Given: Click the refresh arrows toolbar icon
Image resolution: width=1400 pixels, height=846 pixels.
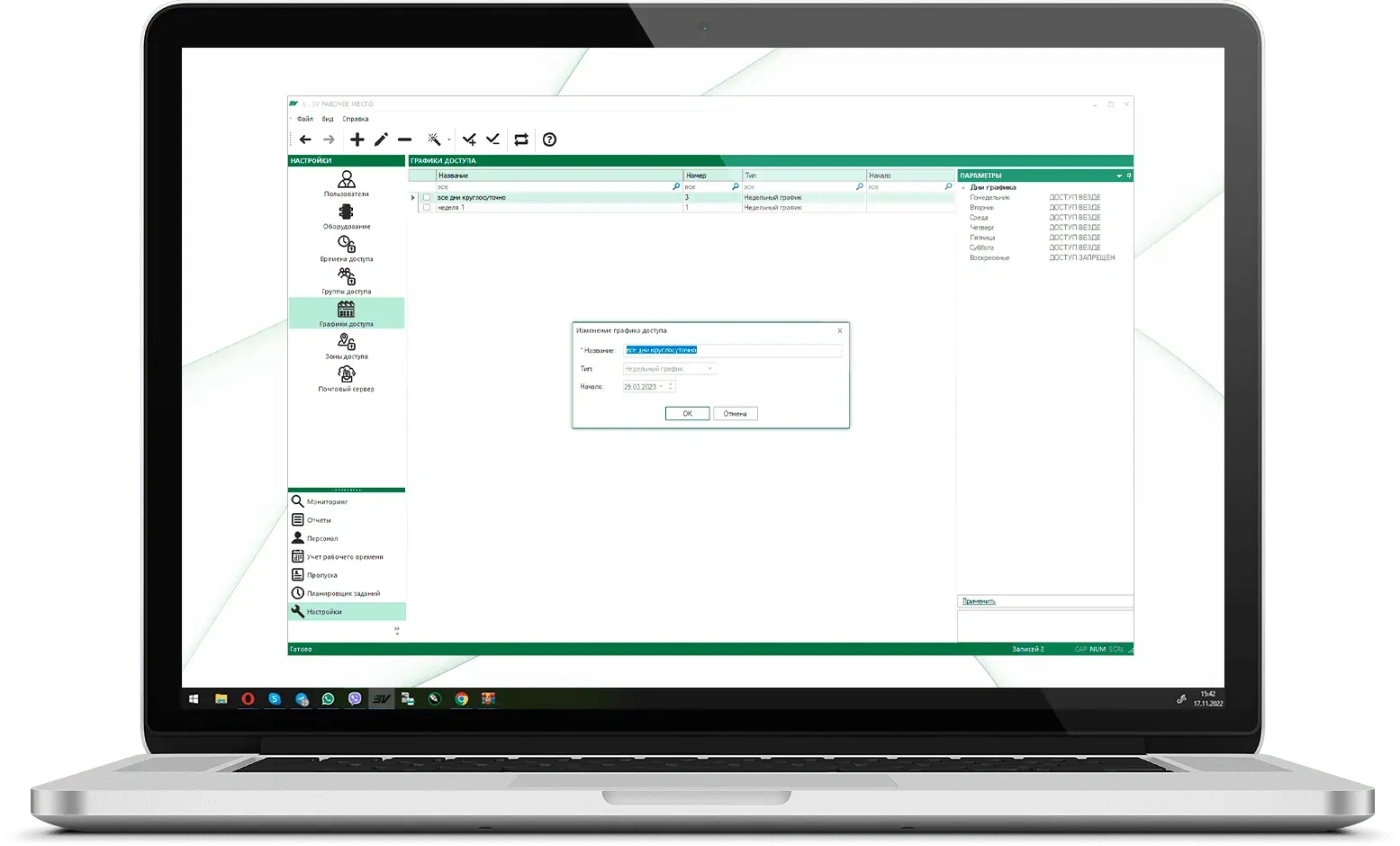Looking at the screenshot, I should [x=521, y=139].
